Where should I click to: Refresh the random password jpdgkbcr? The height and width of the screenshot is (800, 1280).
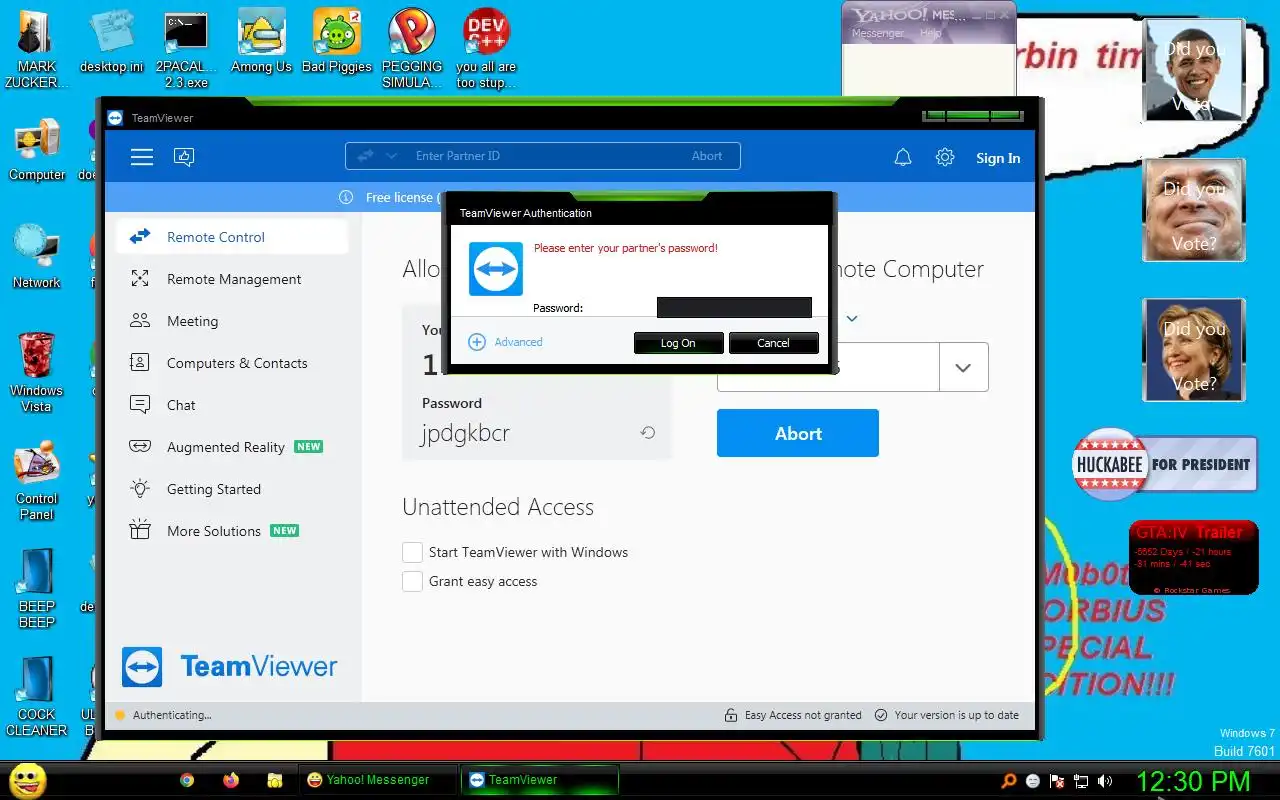[x=648, y=433]
